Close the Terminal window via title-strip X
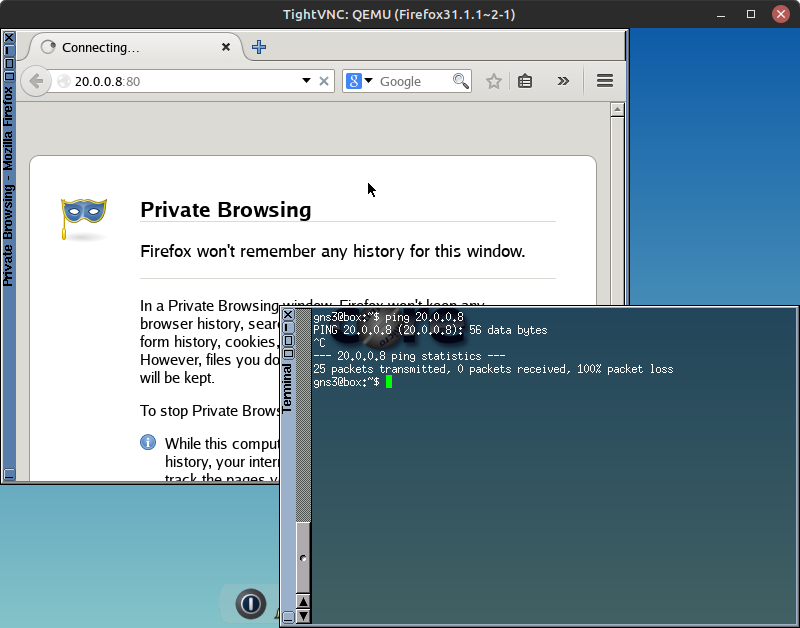The height and width of the screenshot is (628, 800). 288,314
